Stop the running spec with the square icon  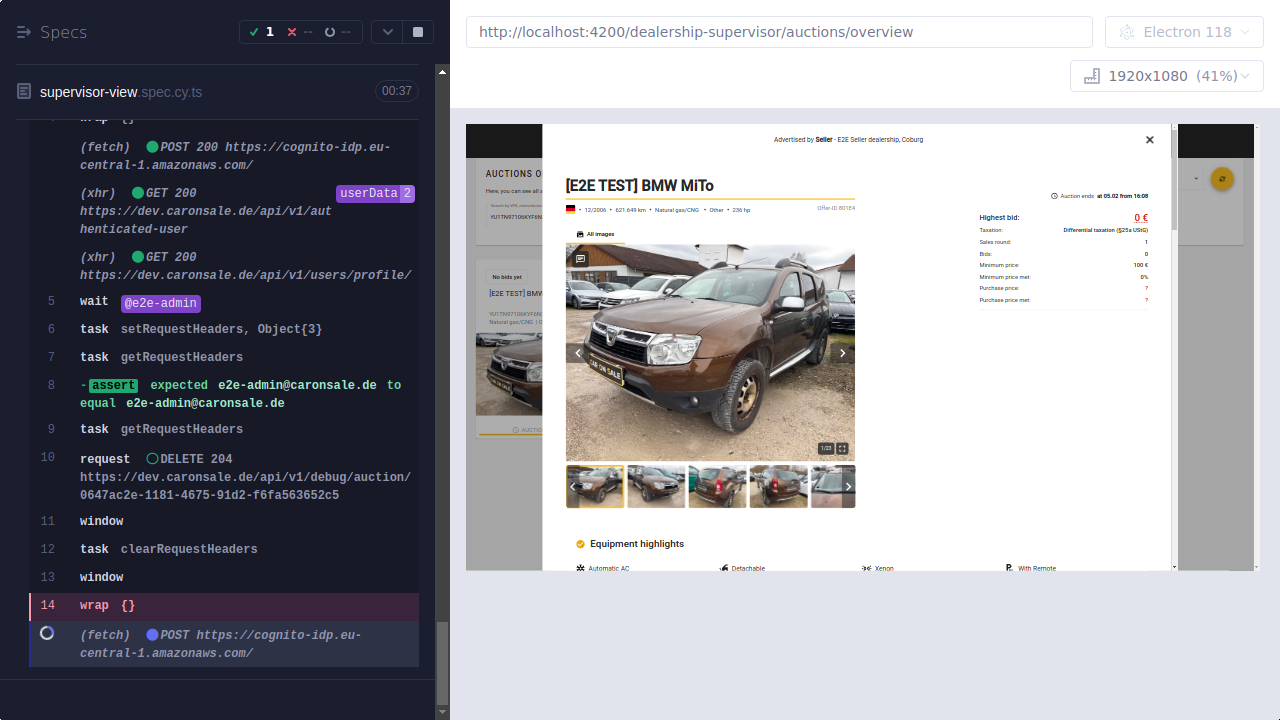[x=417, y=31]
